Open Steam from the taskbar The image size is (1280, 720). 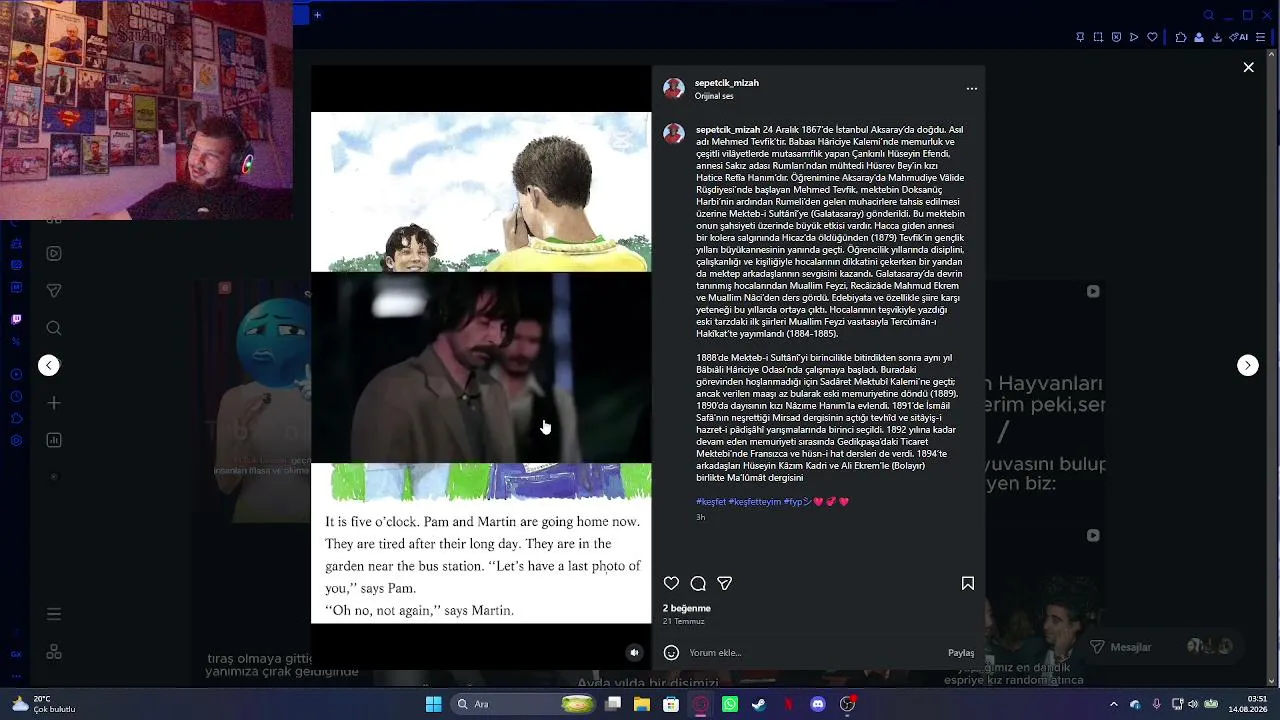759,704
